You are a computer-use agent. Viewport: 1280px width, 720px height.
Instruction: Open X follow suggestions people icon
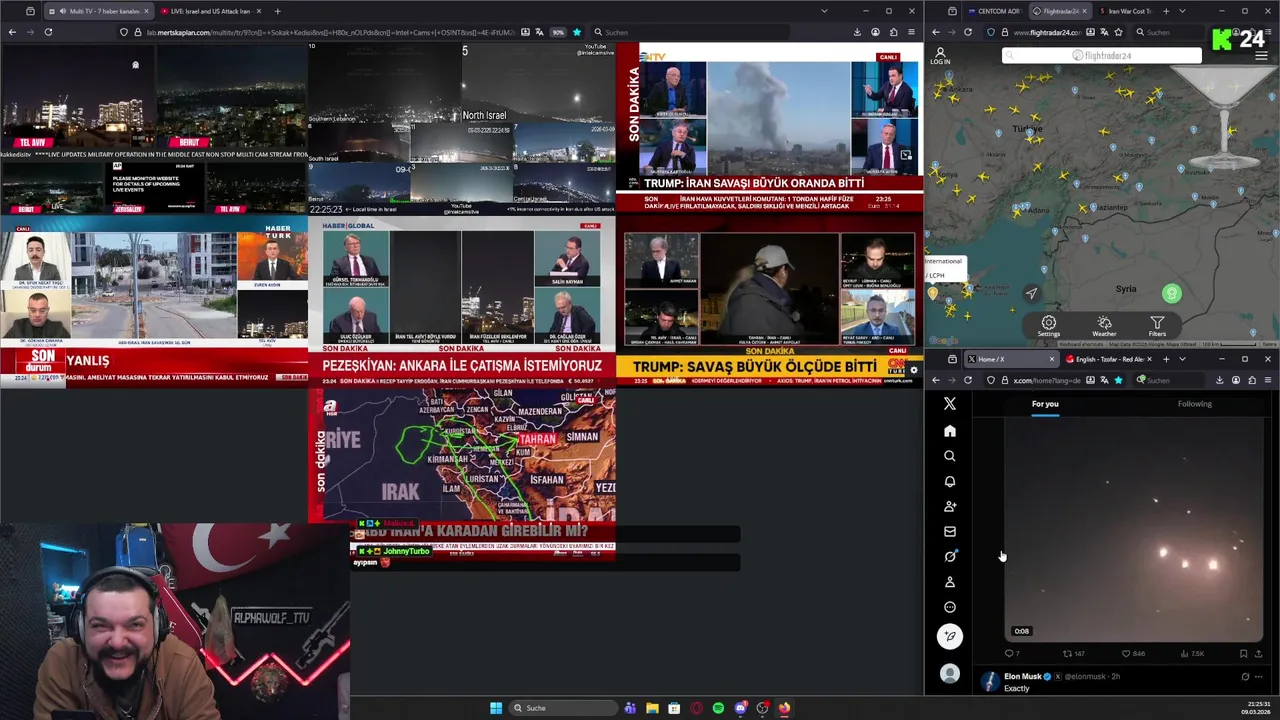tap(950, 506)
